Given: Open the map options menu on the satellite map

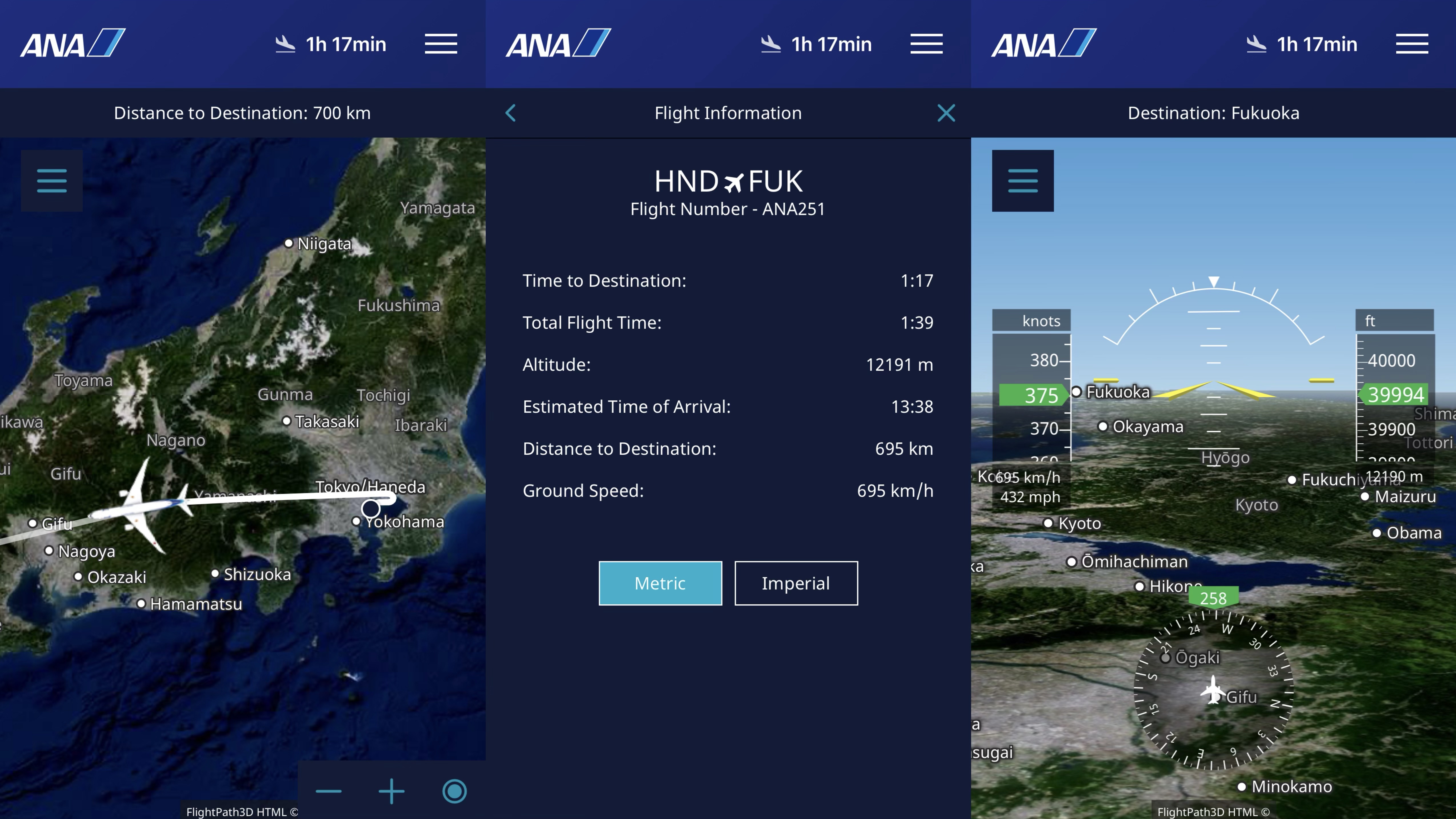Looking at the screenshot, I should [x=52, y=181].
